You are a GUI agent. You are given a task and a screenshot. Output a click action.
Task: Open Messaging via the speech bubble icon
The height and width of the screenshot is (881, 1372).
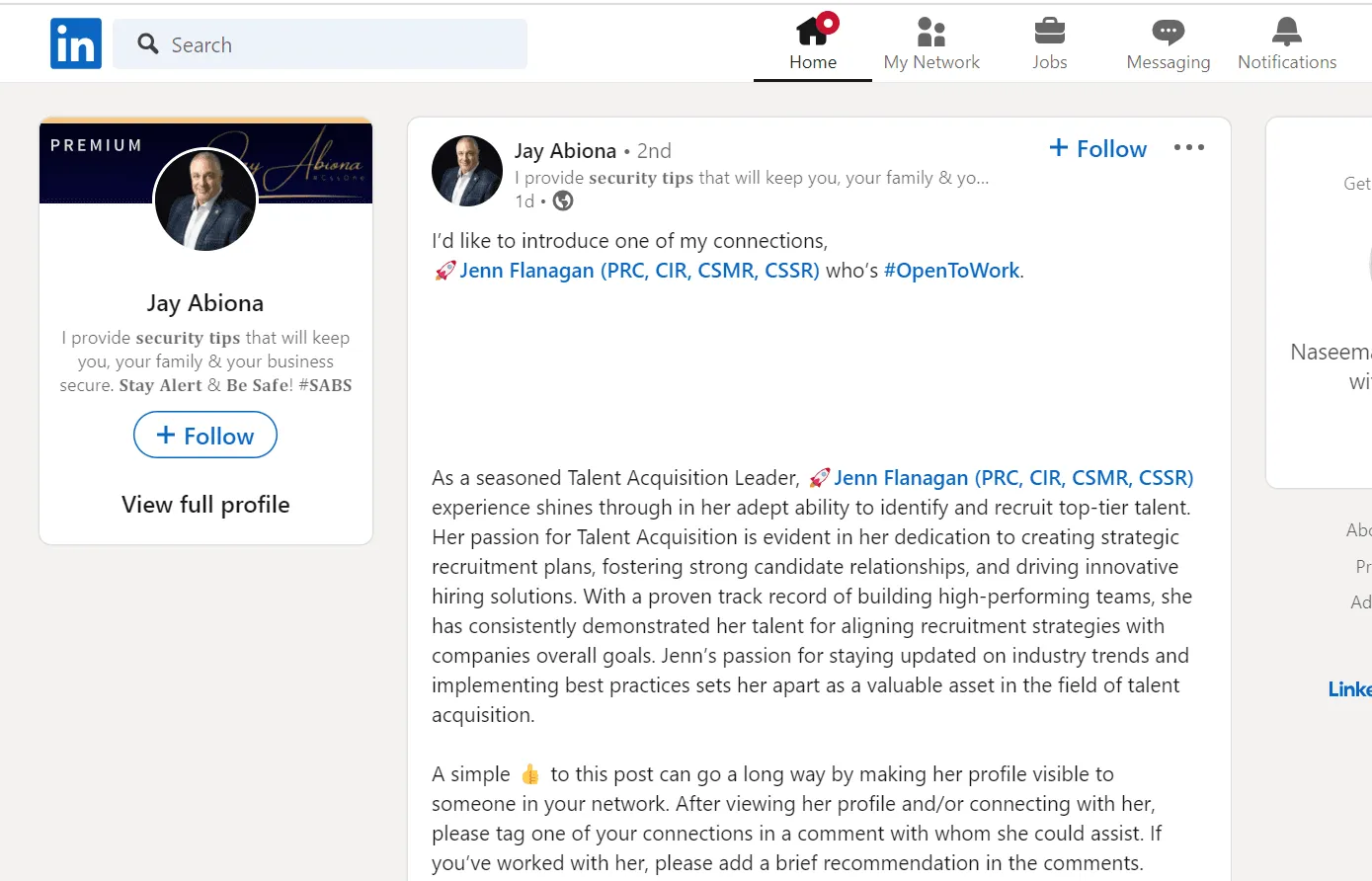pos(1167,32)
